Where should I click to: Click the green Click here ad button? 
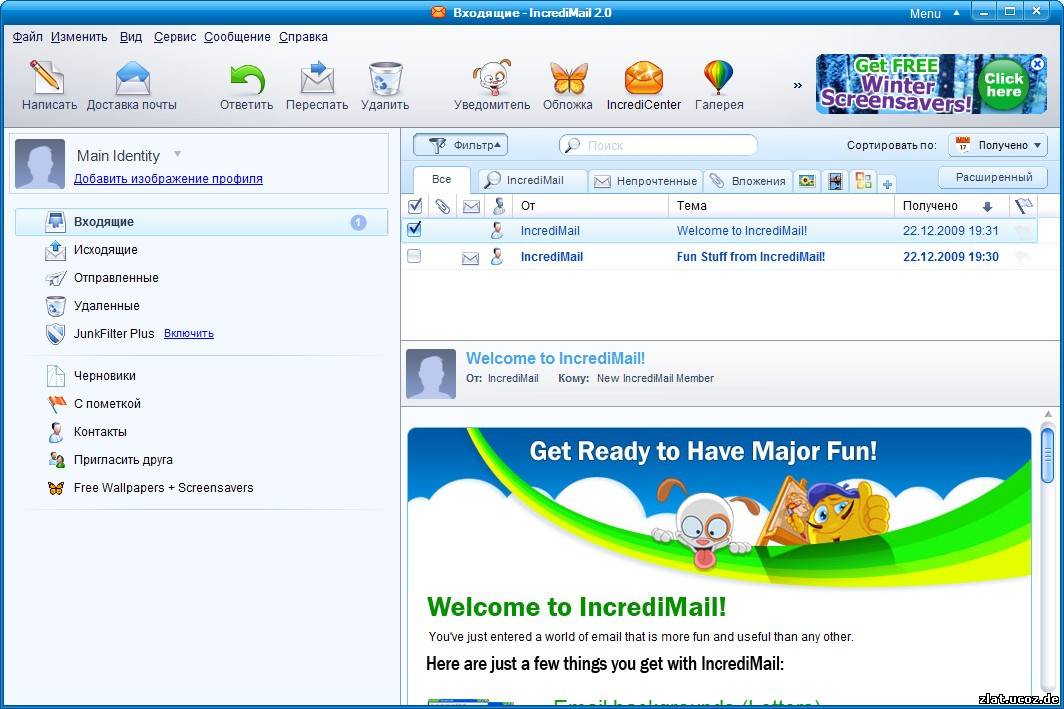1004,84
